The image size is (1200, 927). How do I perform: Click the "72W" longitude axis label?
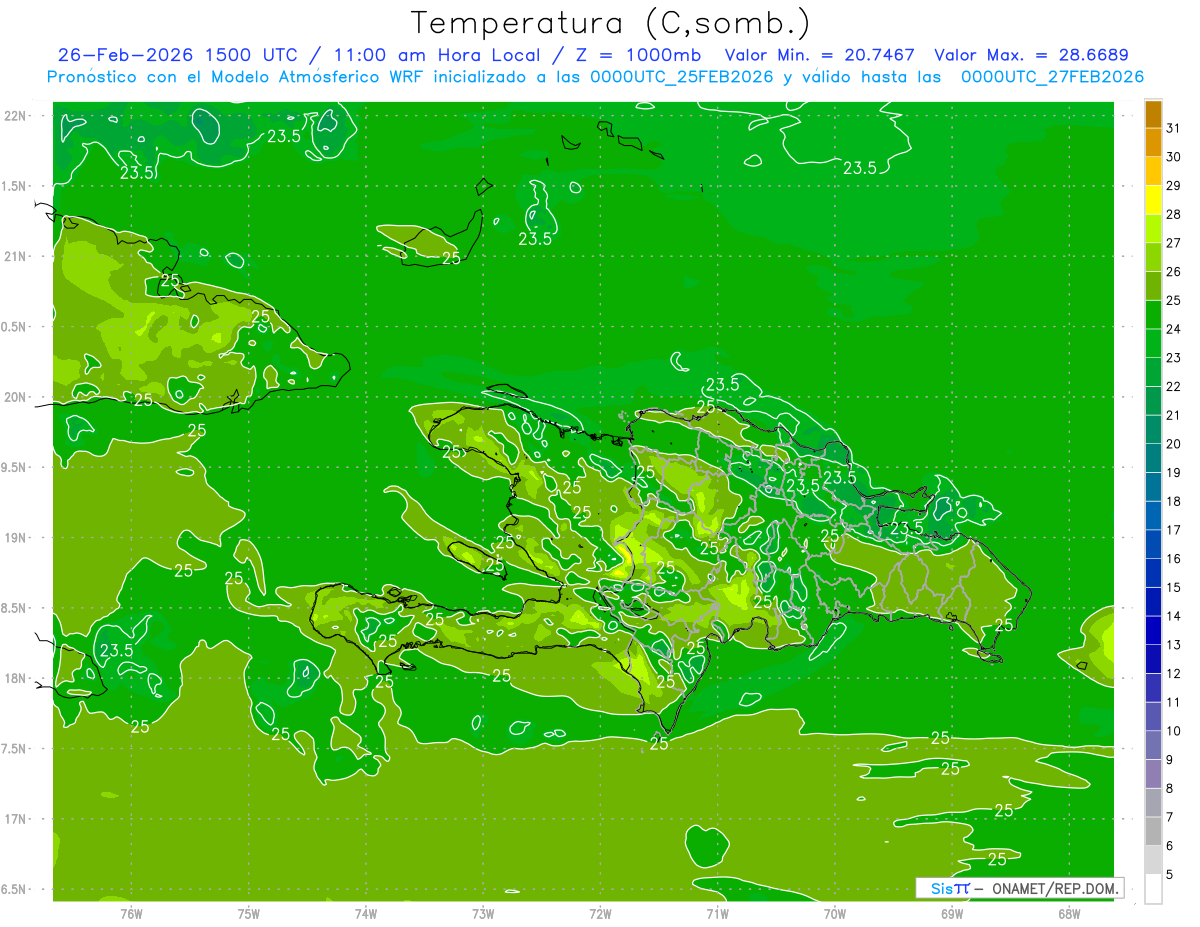point(600,914)
